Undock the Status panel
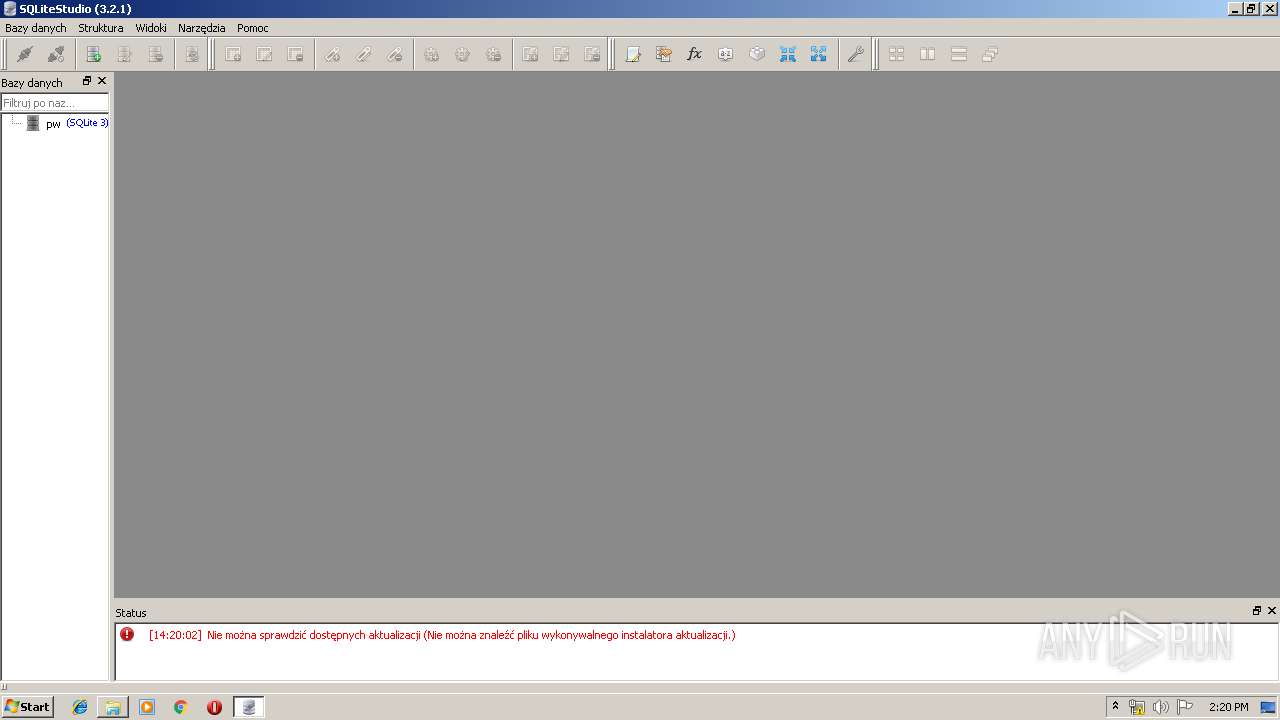The image size is (1280, 720). [1257, 611]
